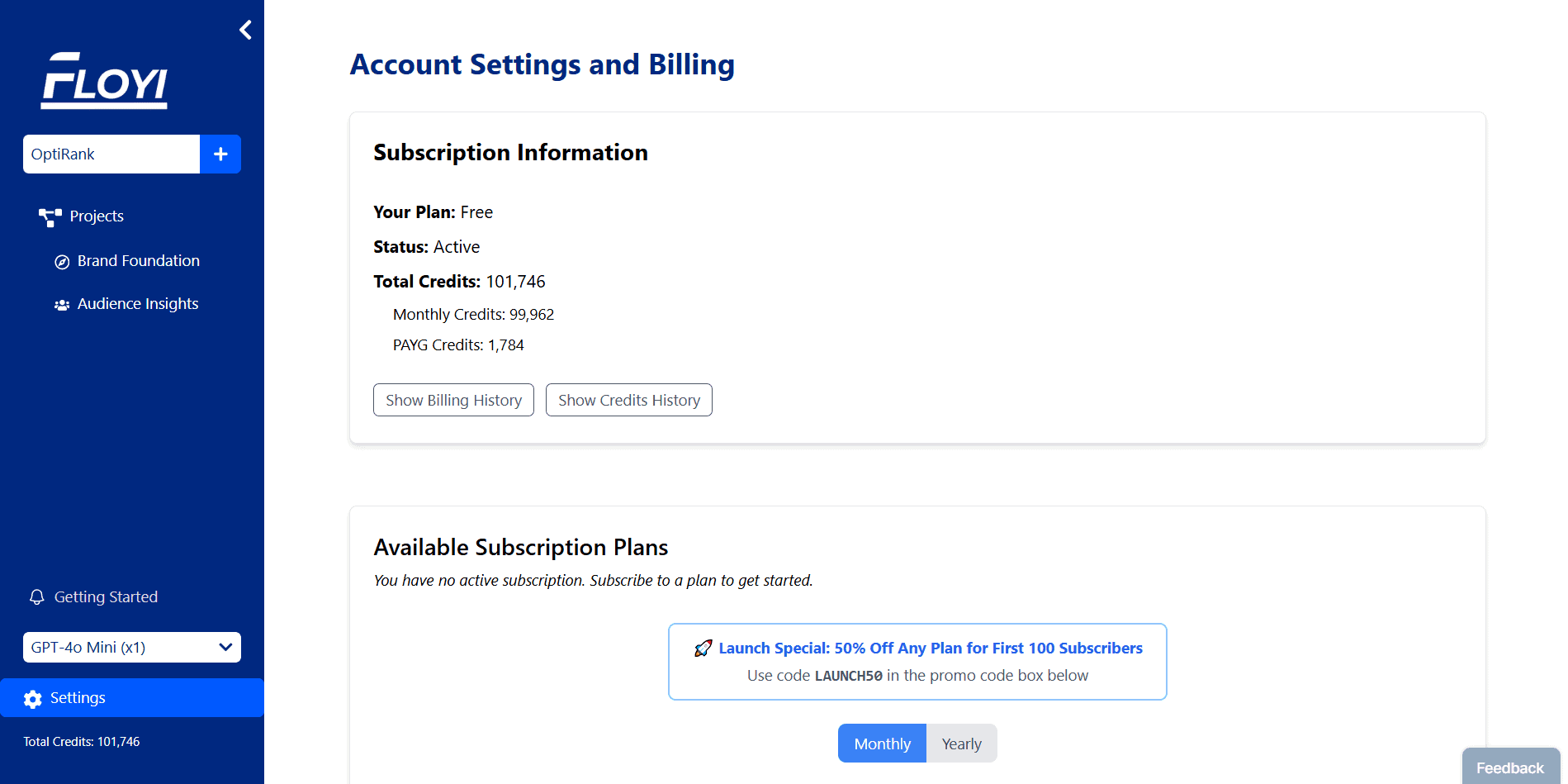Open the Feedback widget
The height and width of the screenshot is (784, 1568).
[1509, 767]
